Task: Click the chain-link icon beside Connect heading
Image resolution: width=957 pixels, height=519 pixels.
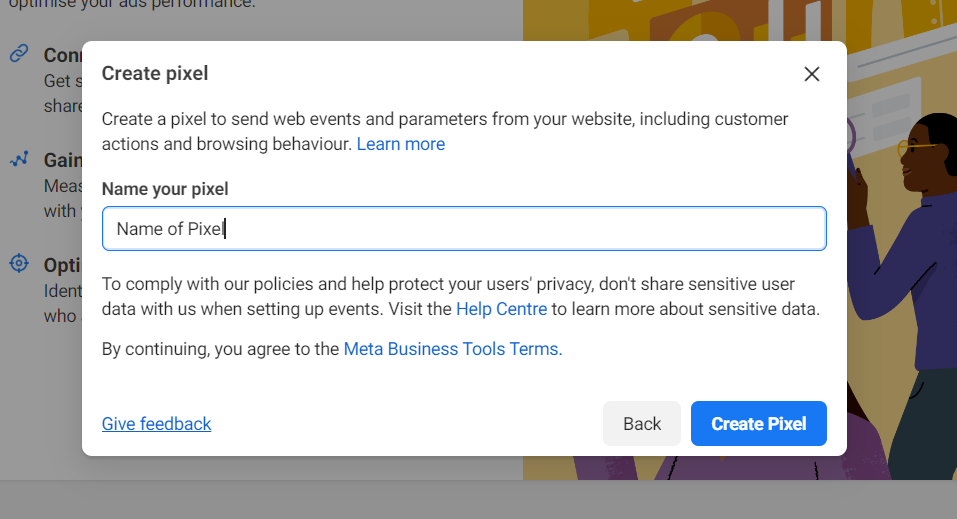Action: [x=19, y=54]
